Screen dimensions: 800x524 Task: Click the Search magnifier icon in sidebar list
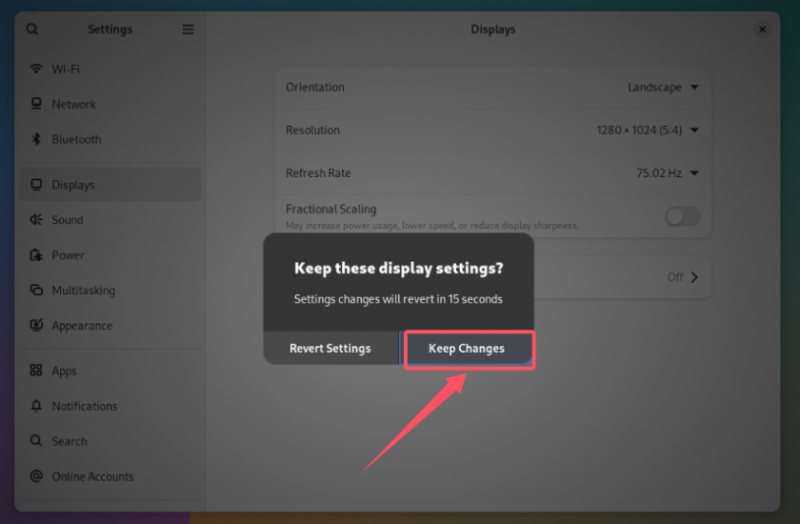[x=36, y=440]
